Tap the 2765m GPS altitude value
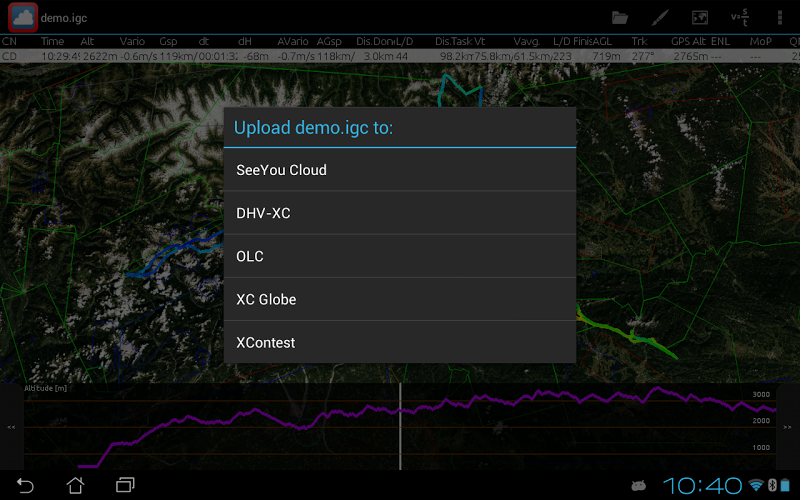This screenshot has height=500, width=800. (x=691, y=56)
